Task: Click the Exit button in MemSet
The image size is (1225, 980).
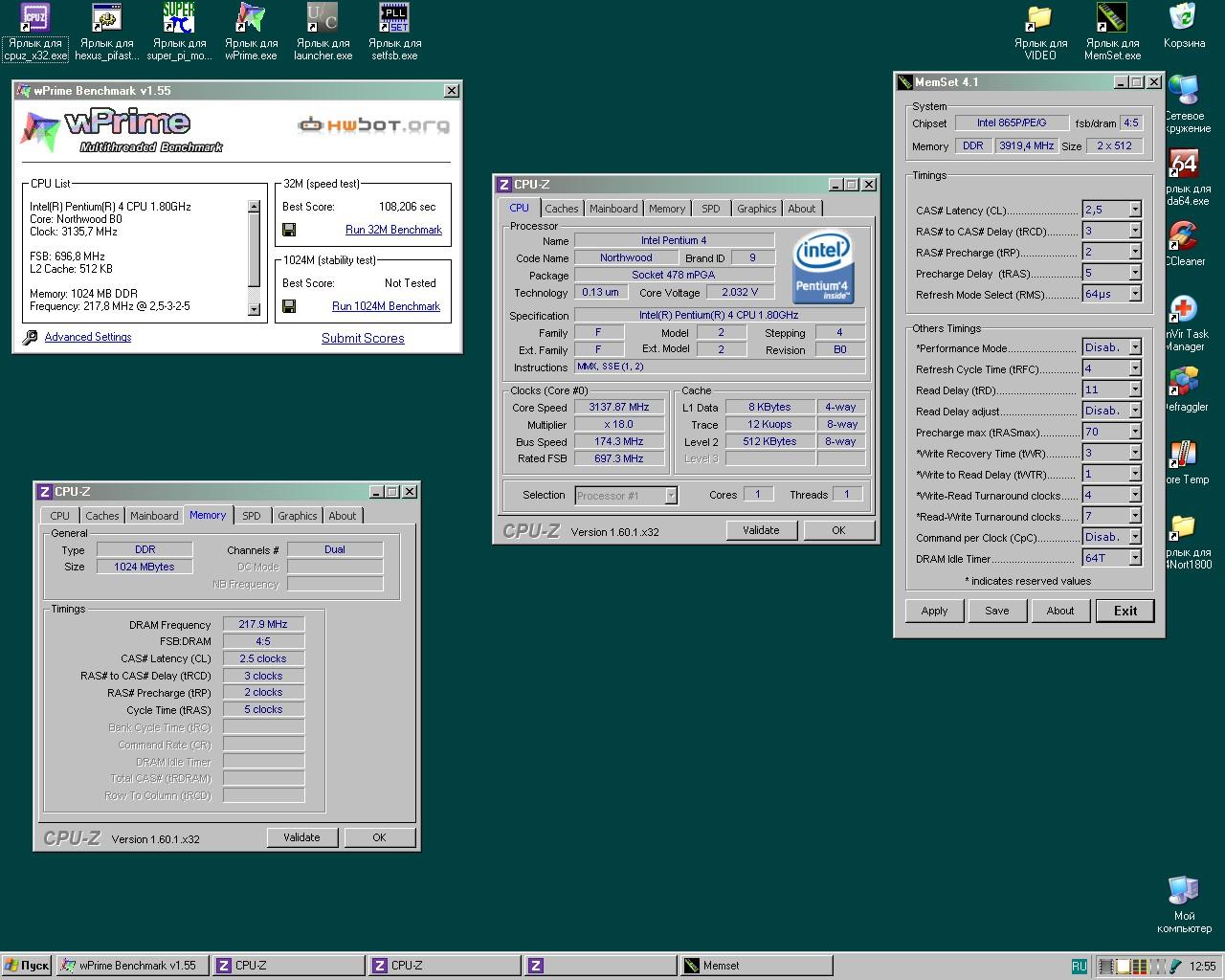Action: tap(1125, 611)
